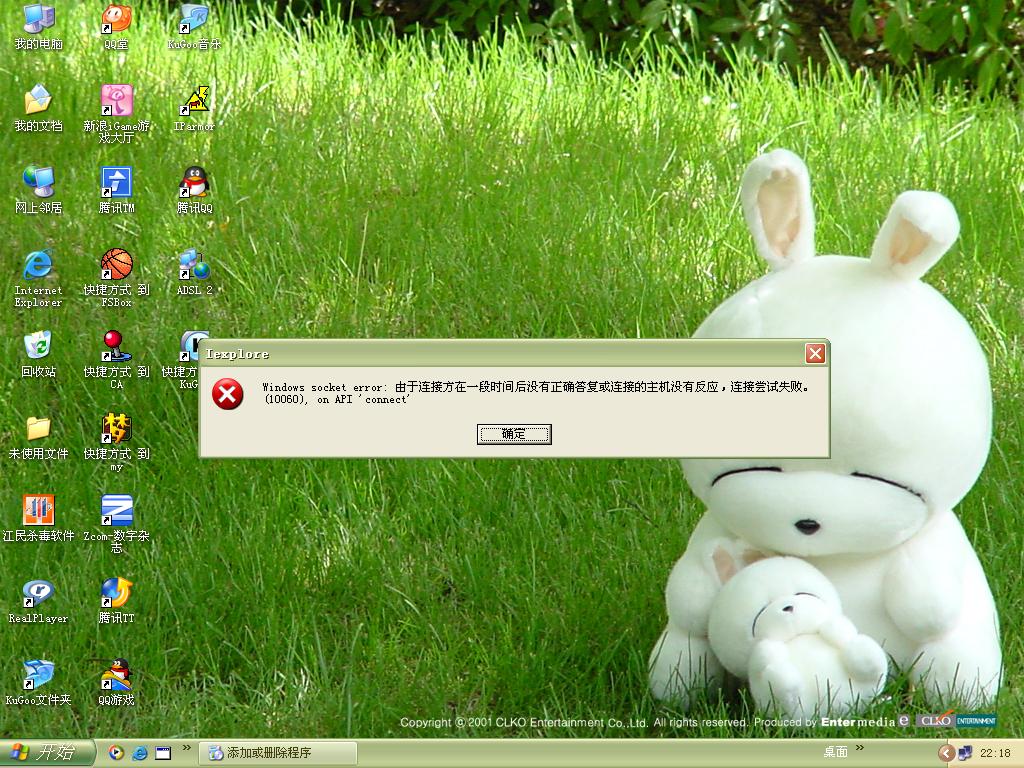Click the red error icon in dialog
This screenshot has height=768, width=1024.
[x=227, y=394]
